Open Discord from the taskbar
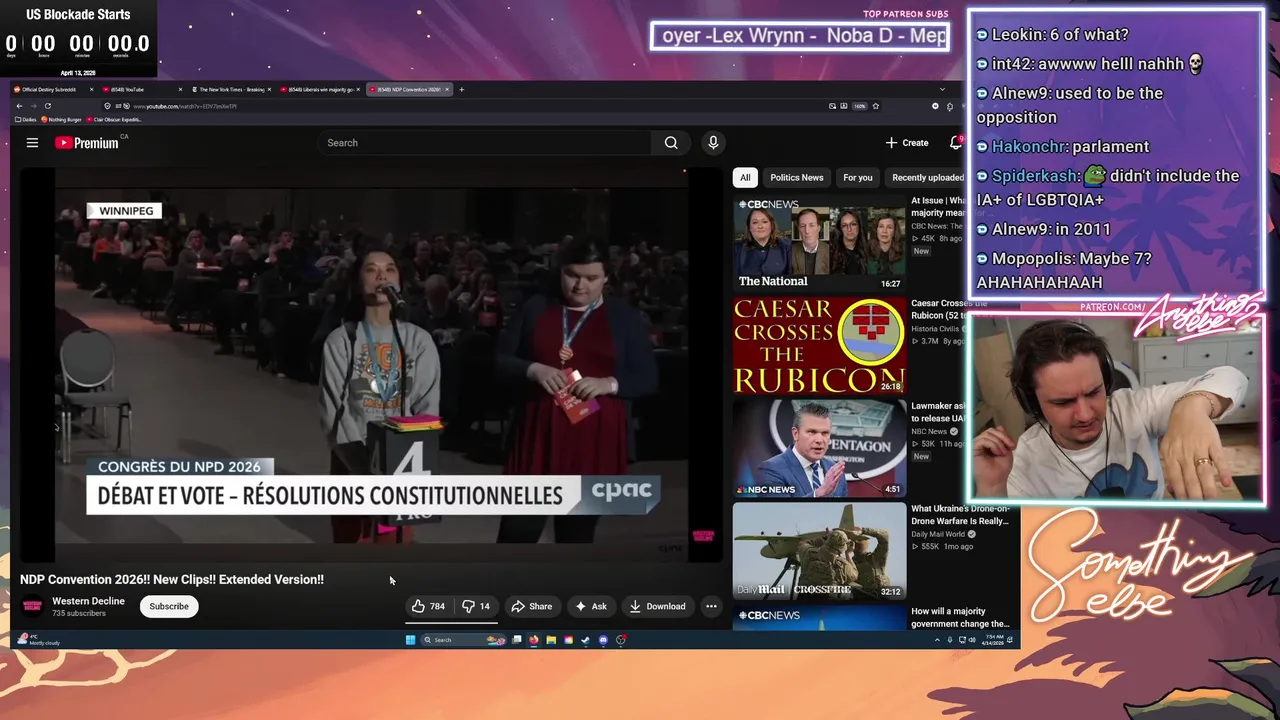The width and height of the screenshot is (1280, 720). point(603,640)
